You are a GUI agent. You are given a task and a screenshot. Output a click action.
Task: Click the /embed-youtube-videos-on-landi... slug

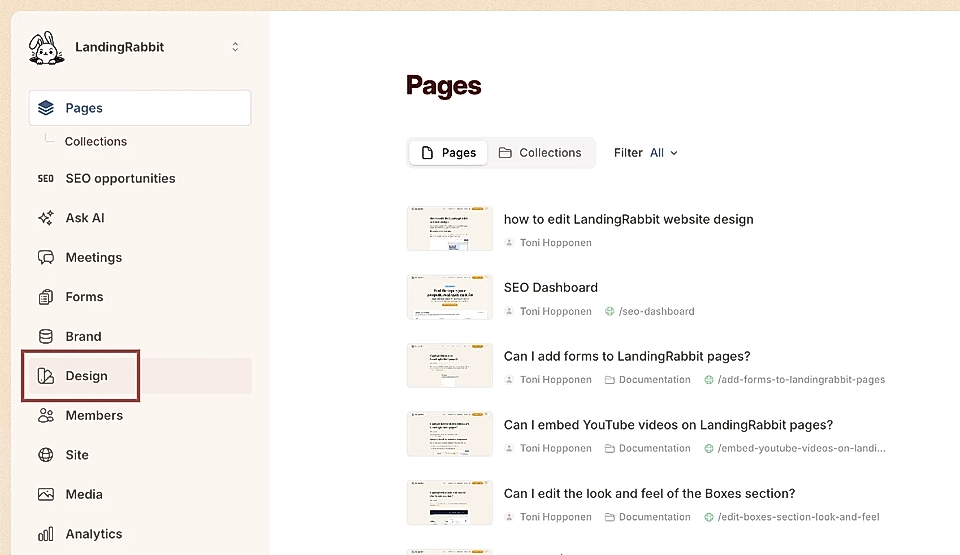pyautogui.click(x=801, y=448)
